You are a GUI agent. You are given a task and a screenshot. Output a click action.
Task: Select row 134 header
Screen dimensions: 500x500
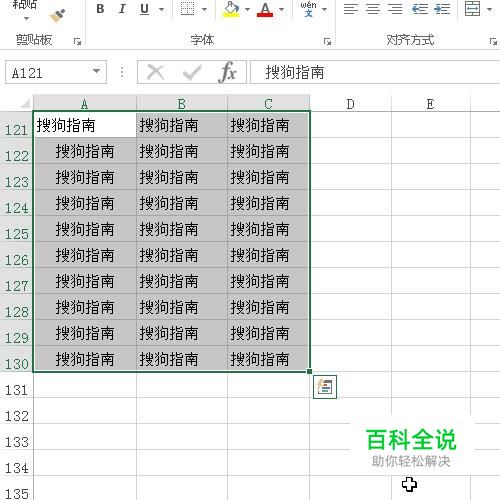[16, 463]
